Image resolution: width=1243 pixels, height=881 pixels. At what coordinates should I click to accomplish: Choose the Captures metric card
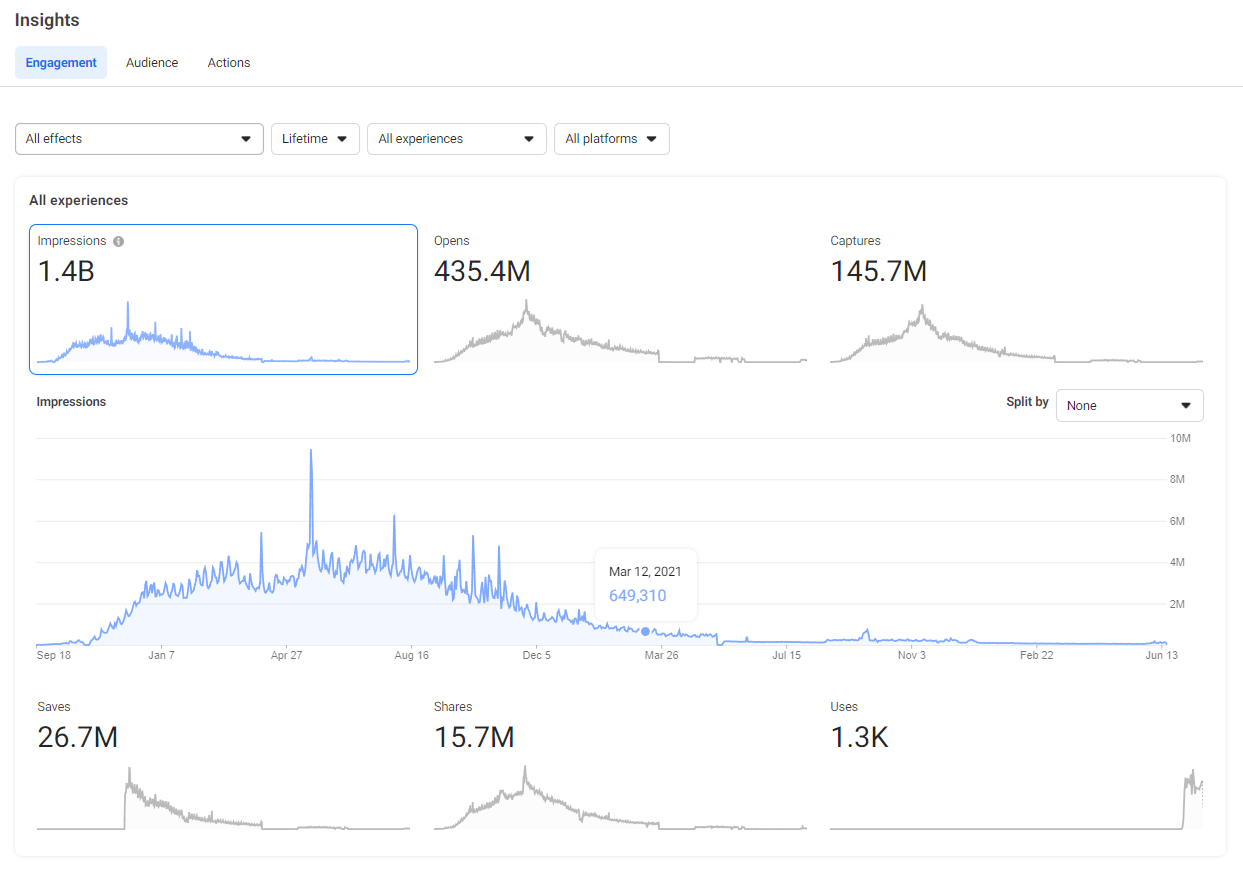pos(1016,299)
